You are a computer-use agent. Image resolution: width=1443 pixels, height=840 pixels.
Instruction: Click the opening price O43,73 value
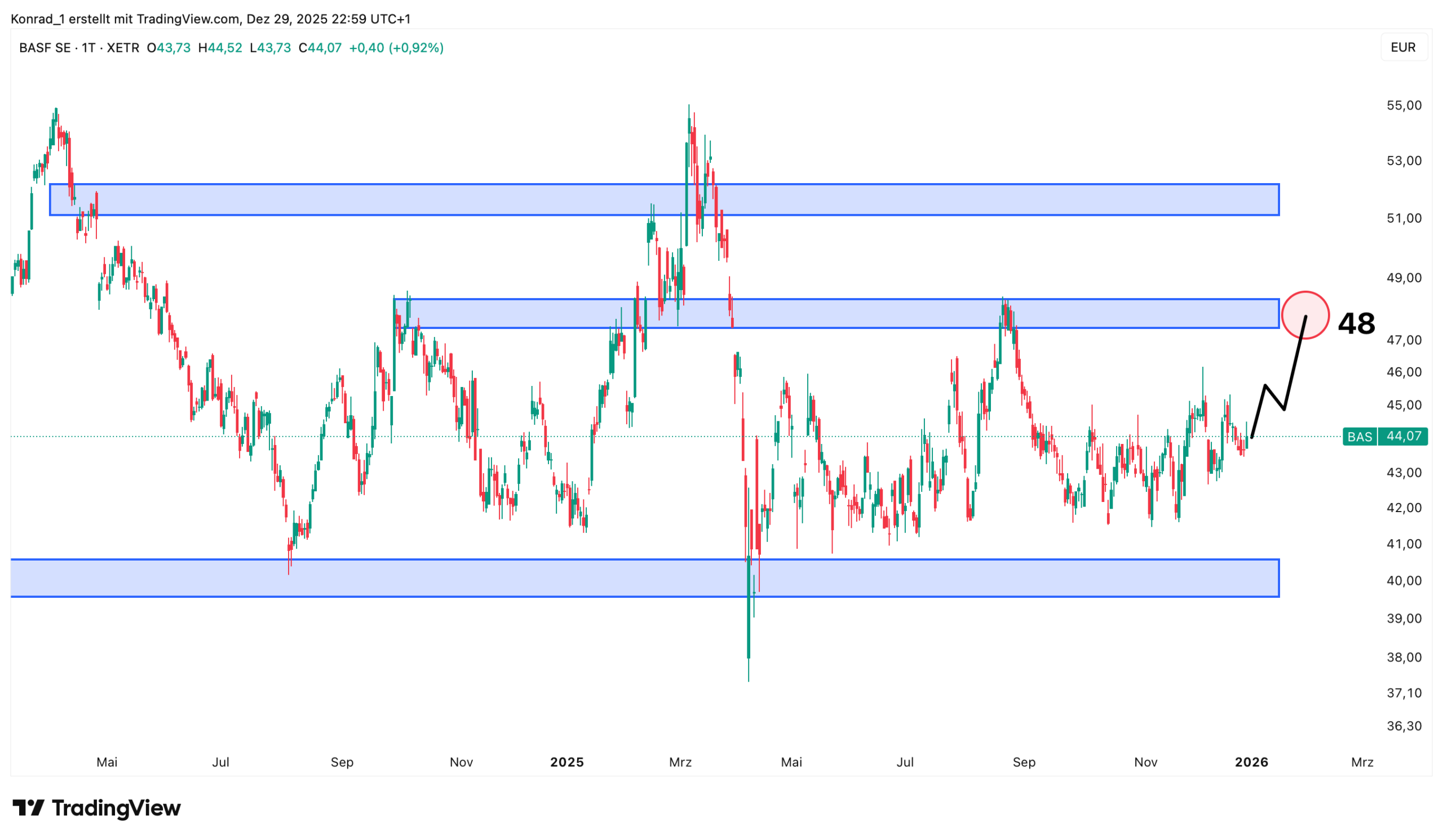click(169, 48)
